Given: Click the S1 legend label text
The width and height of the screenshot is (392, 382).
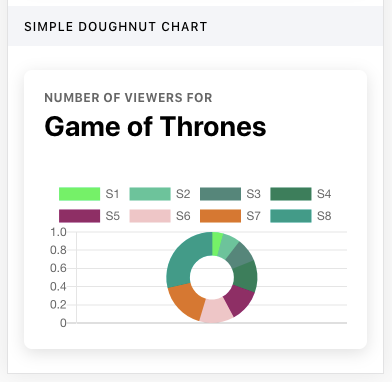Looking at the screenshot, I should (112, 194).
